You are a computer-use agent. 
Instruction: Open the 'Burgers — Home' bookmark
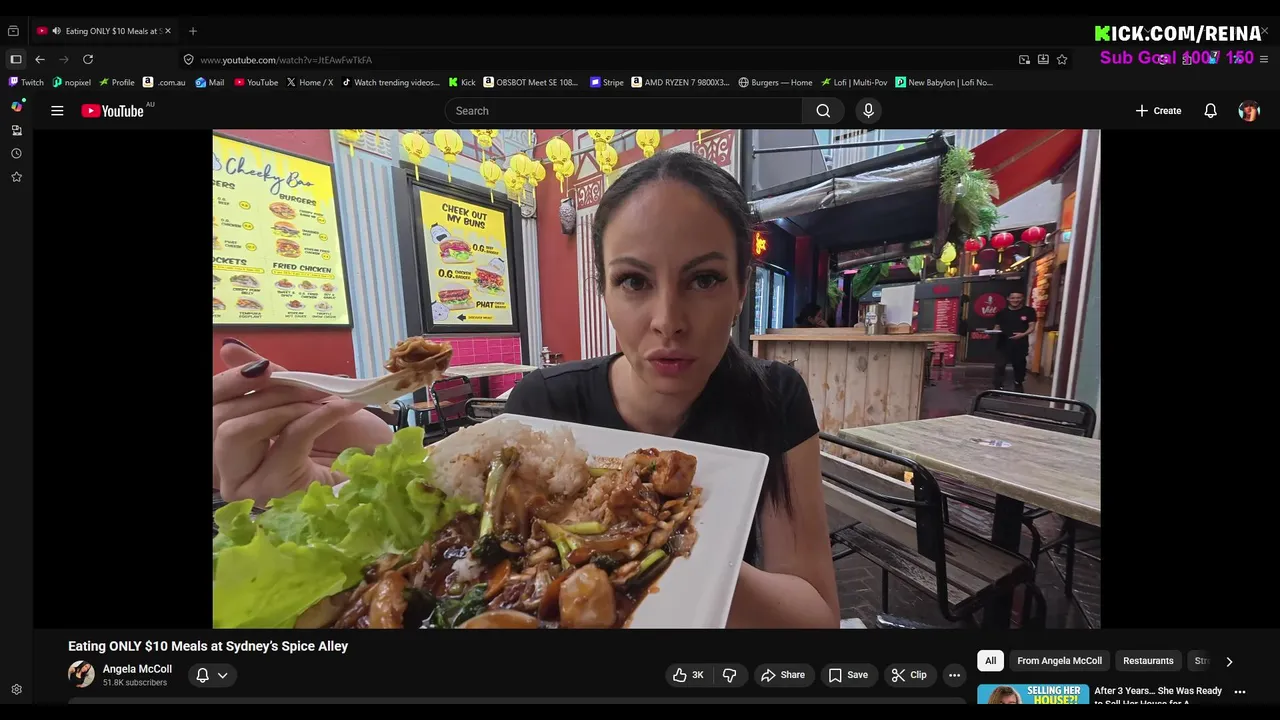tap(775, 82)
